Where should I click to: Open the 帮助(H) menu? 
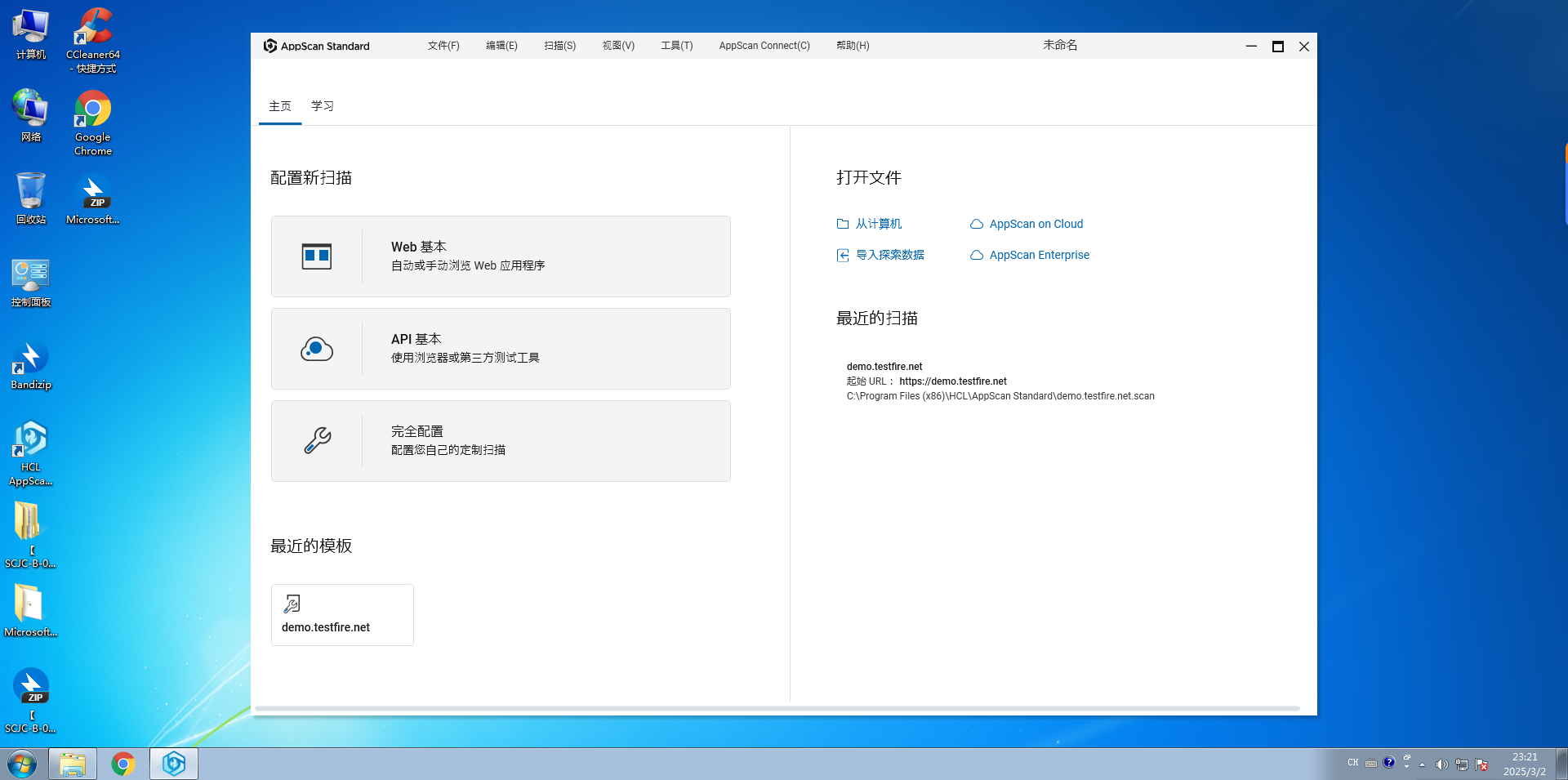[853, 46]
